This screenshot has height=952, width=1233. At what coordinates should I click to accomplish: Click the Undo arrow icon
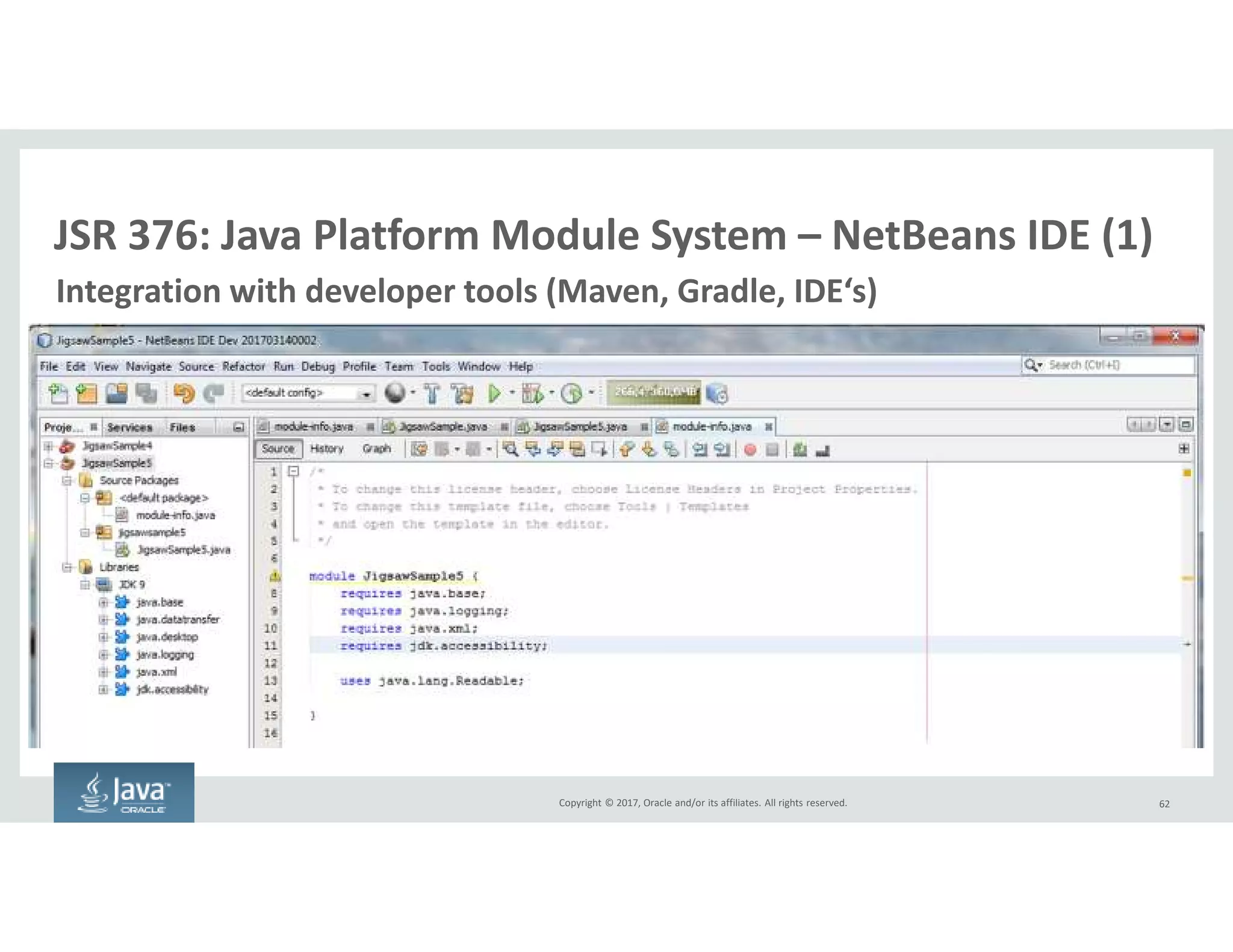tap(184, 394)
